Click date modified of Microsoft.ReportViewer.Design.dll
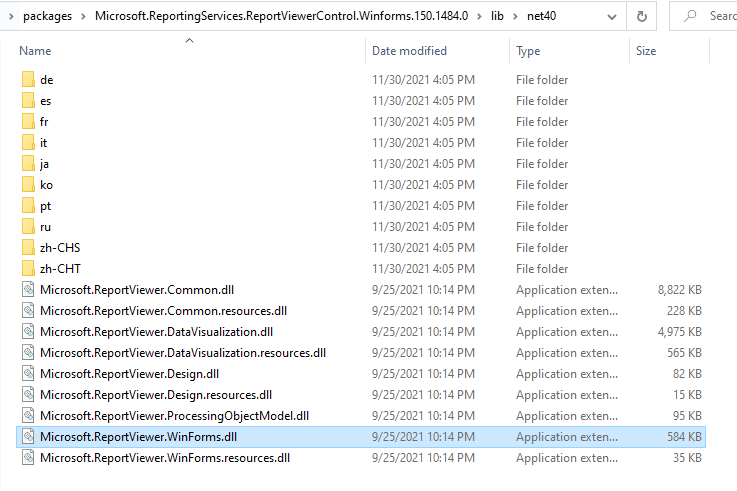The height and width of the screenshot is (491, 737). [x=423, y=374]
